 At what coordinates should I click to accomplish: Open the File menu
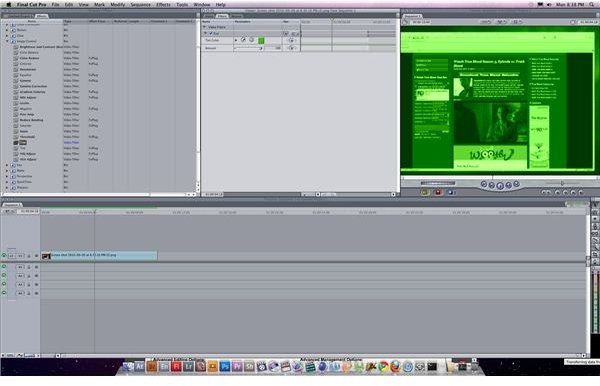click(55, 5)
